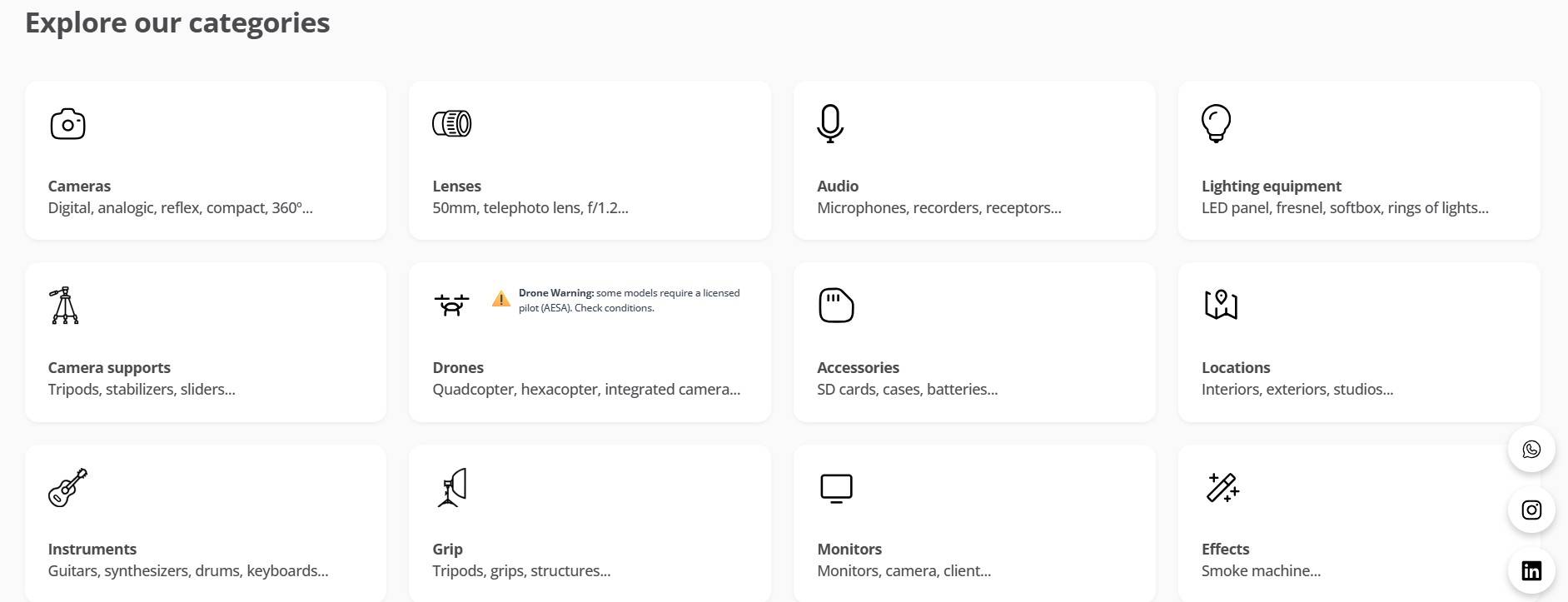Image resolution: width=1568 pixels, height=602 pixels.
Task: Click the SD card Accessories icon
Action: click(836, 306)
